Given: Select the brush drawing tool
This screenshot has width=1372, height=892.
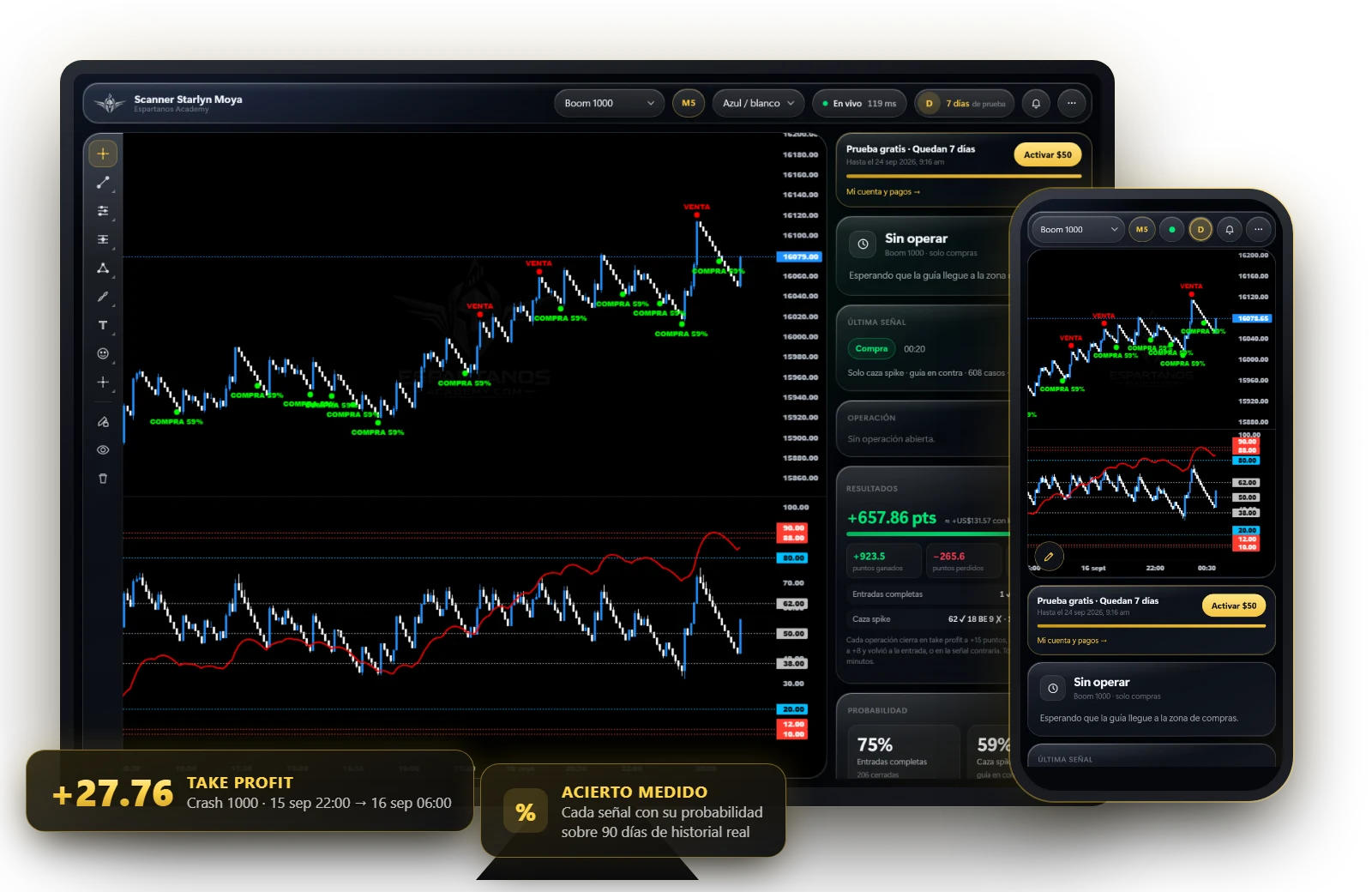Looking at the screenshot, I should 103,297.
